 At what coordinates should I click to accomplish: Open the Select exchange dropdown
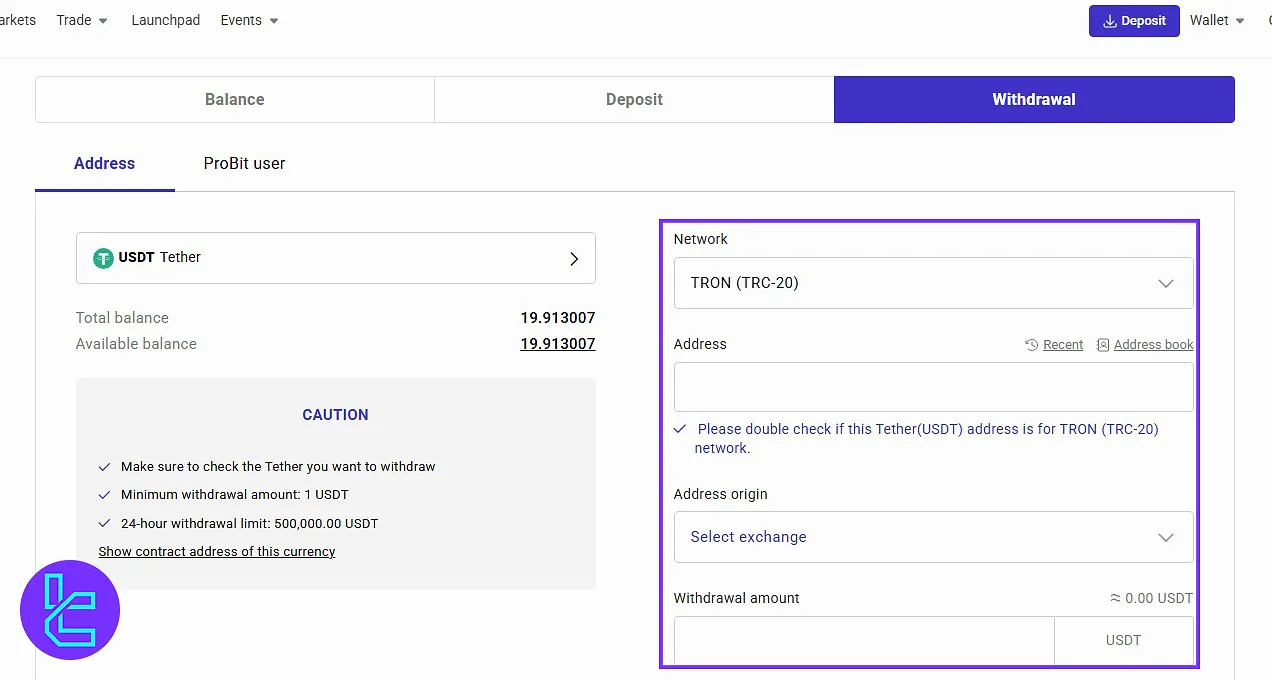(x=933, y=537)
